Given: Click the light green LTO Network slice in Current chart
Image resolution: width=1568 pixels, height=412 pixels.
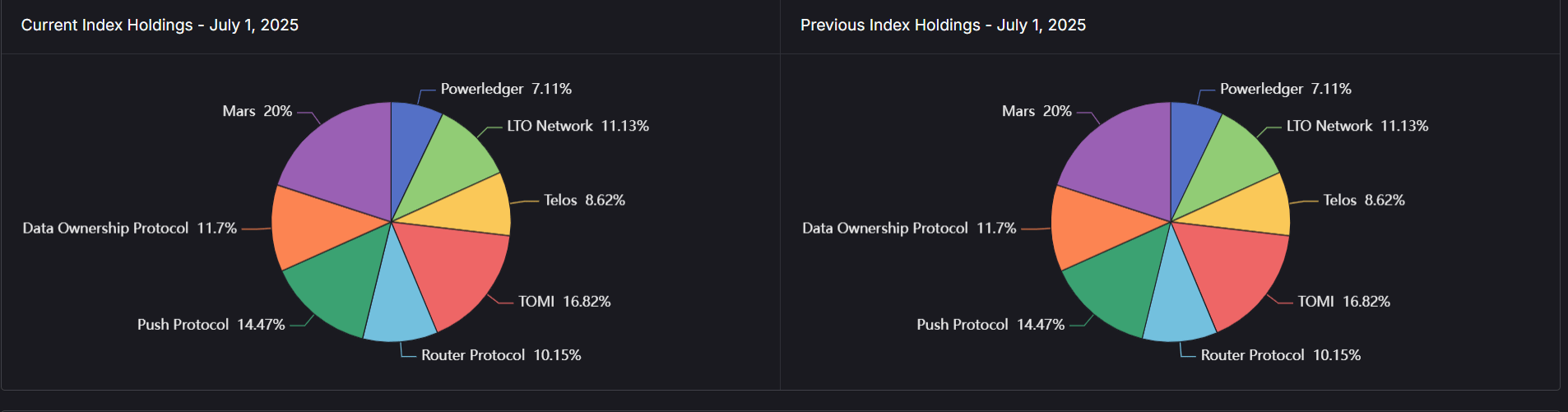Looking at the screenshot, I should 452,164.
